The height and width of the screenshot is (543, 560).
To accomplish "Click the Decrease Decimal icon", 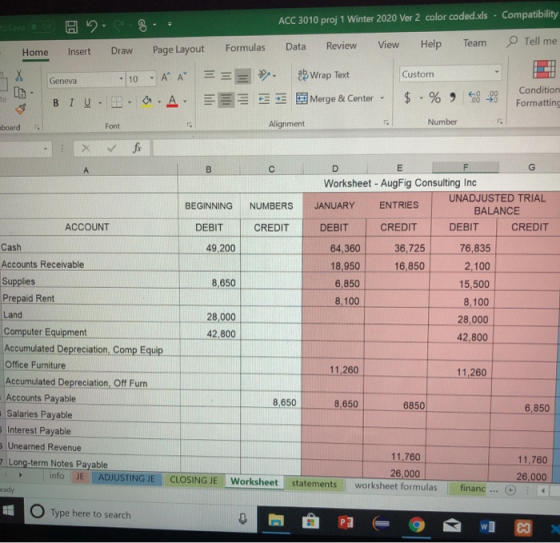I will click(x=492, y=96).
